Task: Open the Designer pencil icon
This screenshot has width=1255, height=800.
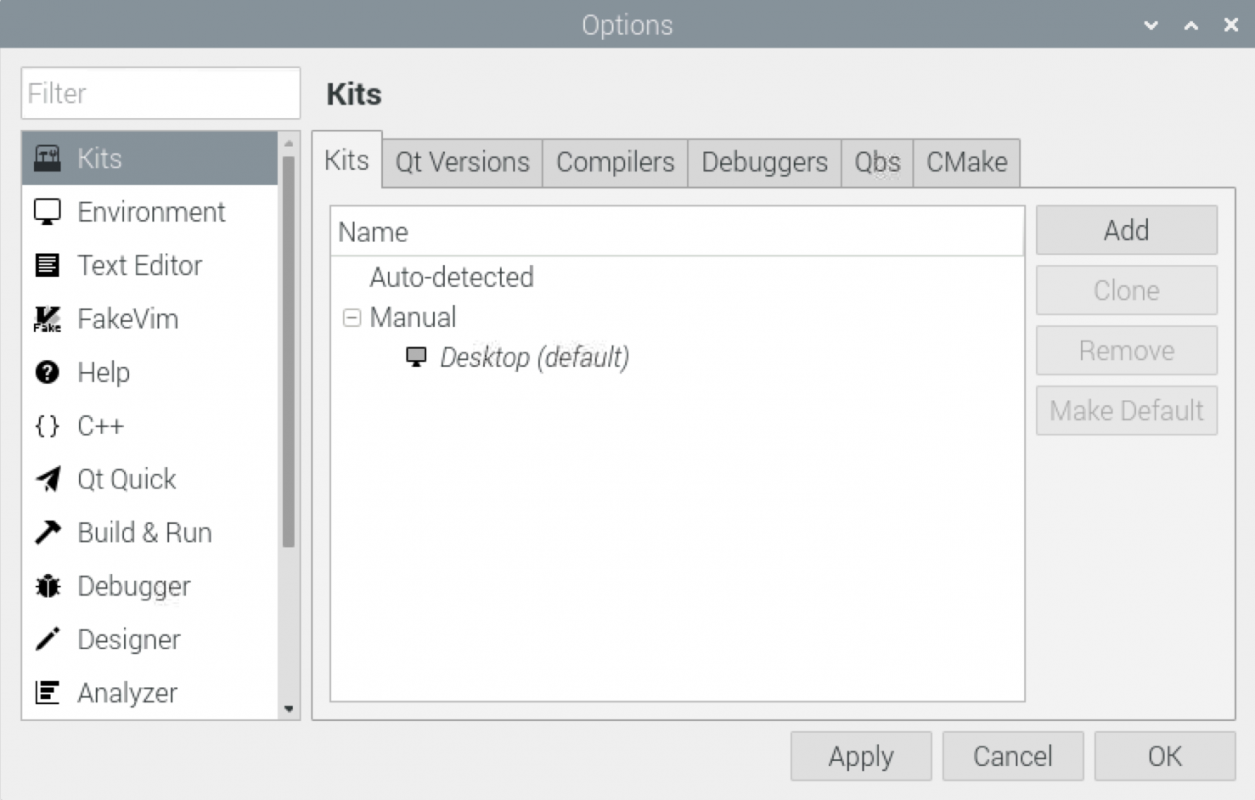Action: [47, 640]
